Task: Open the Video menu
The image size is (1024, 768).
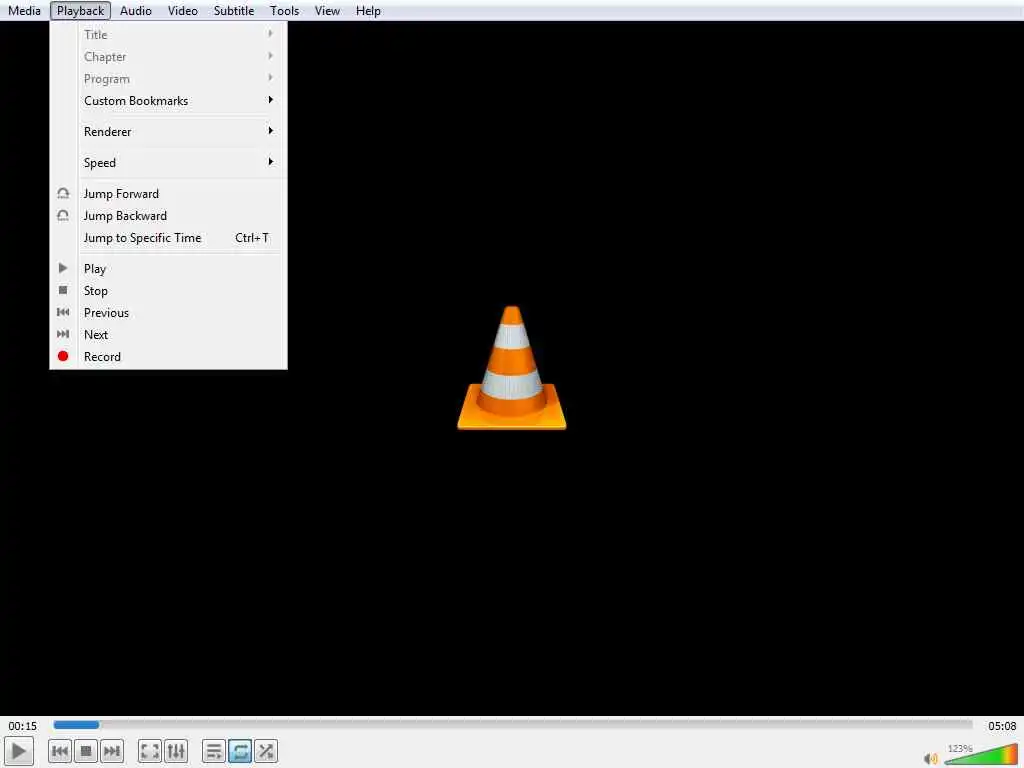Action: click(x=183, y=10)
